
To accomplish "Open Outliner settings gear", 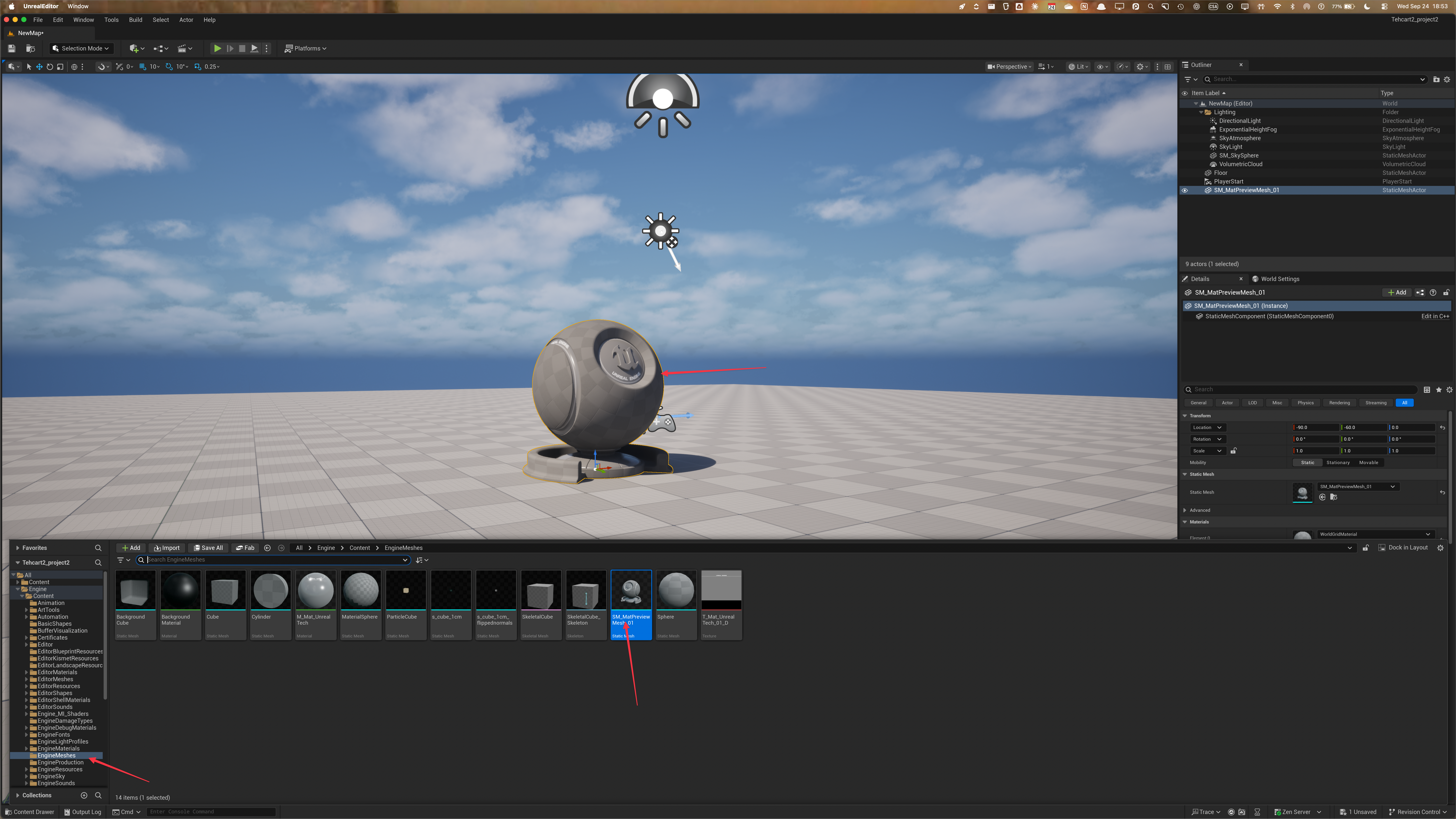I will click(1447, 80).
